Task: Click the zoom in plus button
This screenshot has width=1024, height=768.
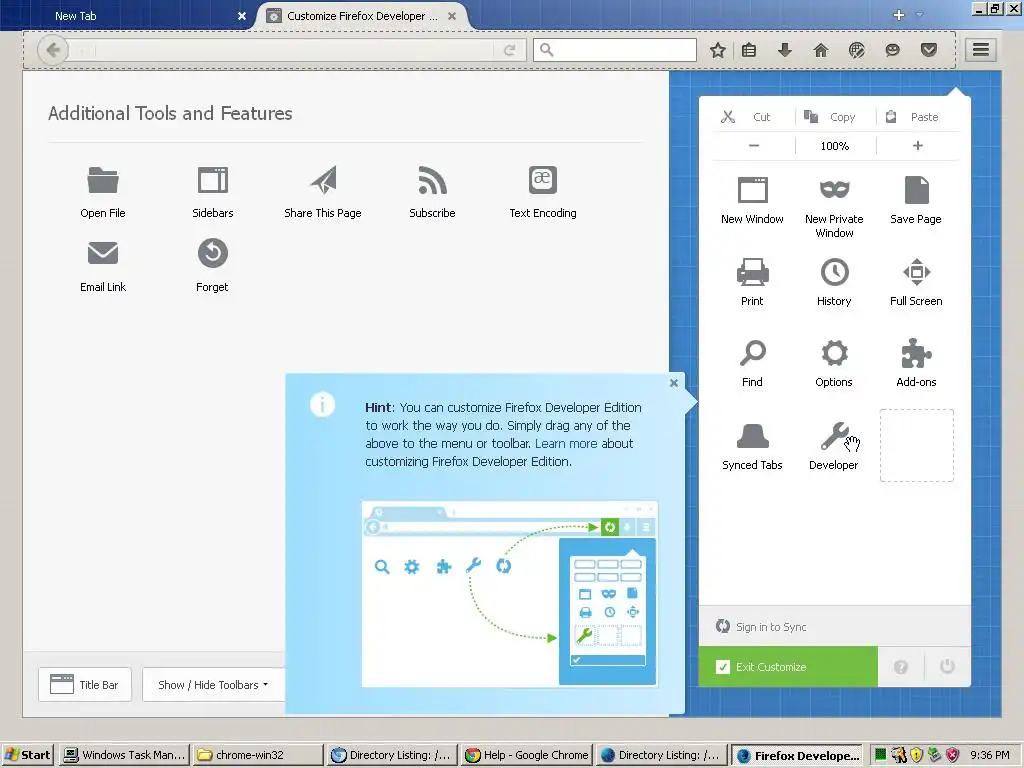Action: 918,146
